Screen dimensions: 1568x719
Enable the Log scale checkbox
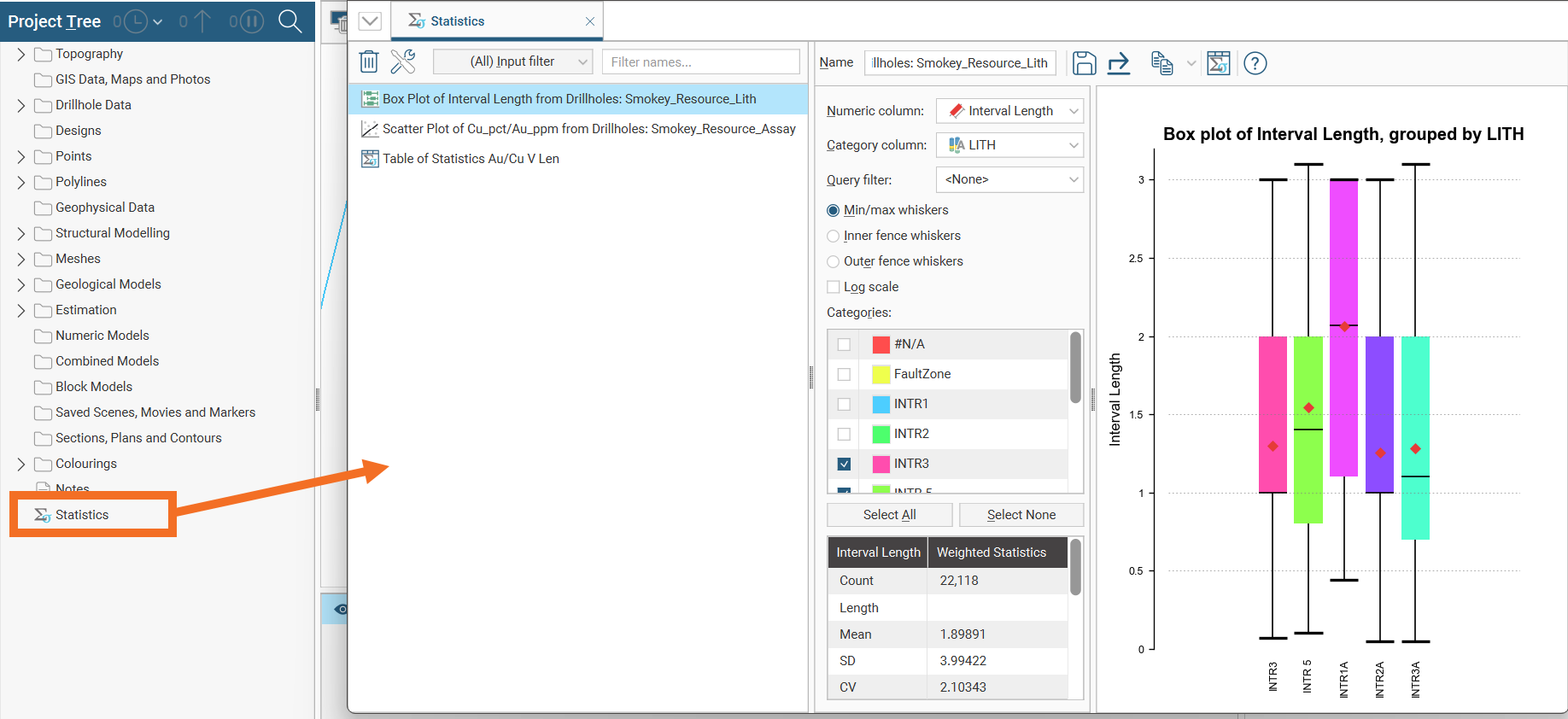coord(834,287)
